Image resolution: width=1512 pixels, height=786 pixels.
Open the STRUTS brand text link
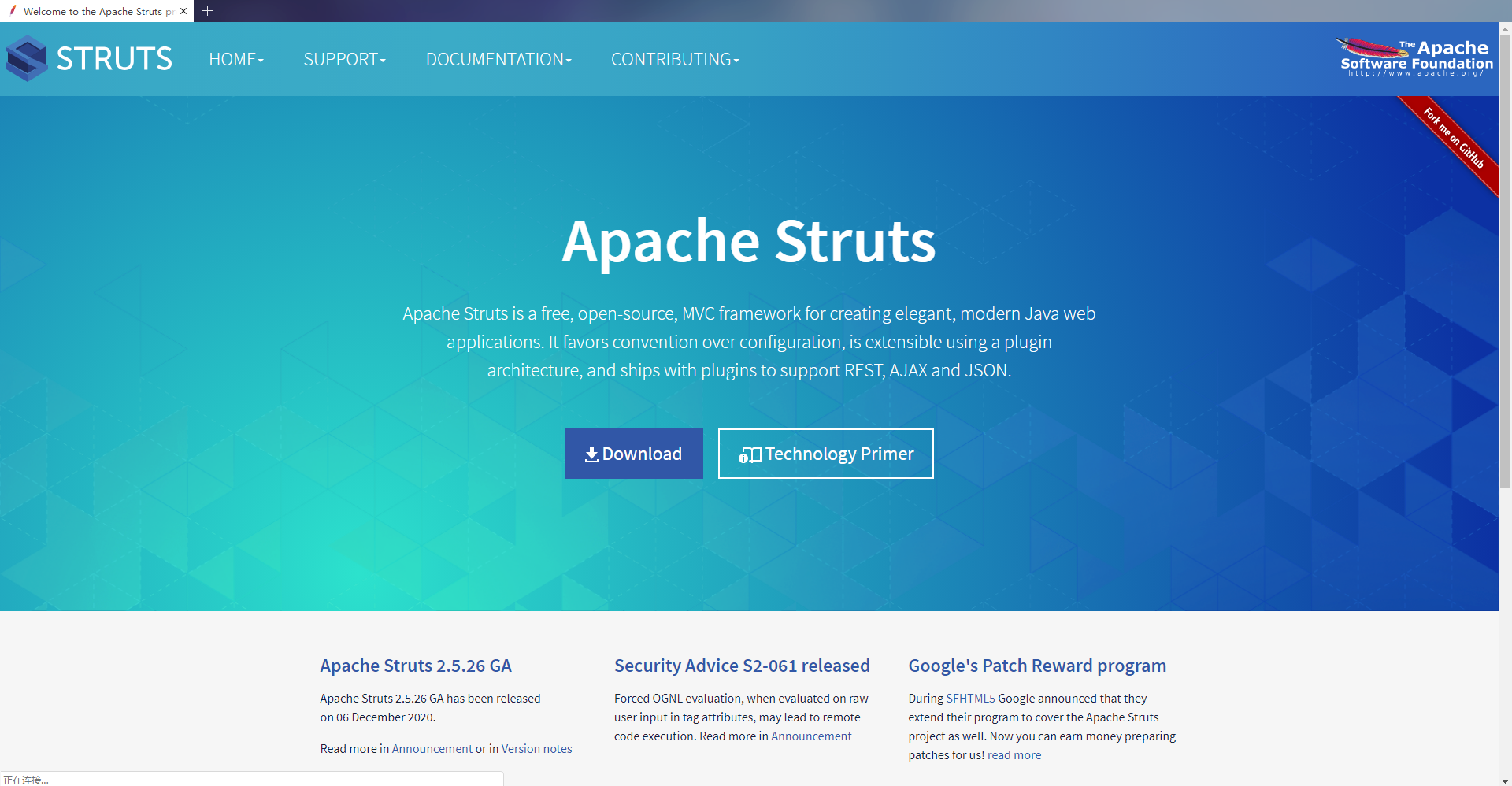tap(114, 59)
